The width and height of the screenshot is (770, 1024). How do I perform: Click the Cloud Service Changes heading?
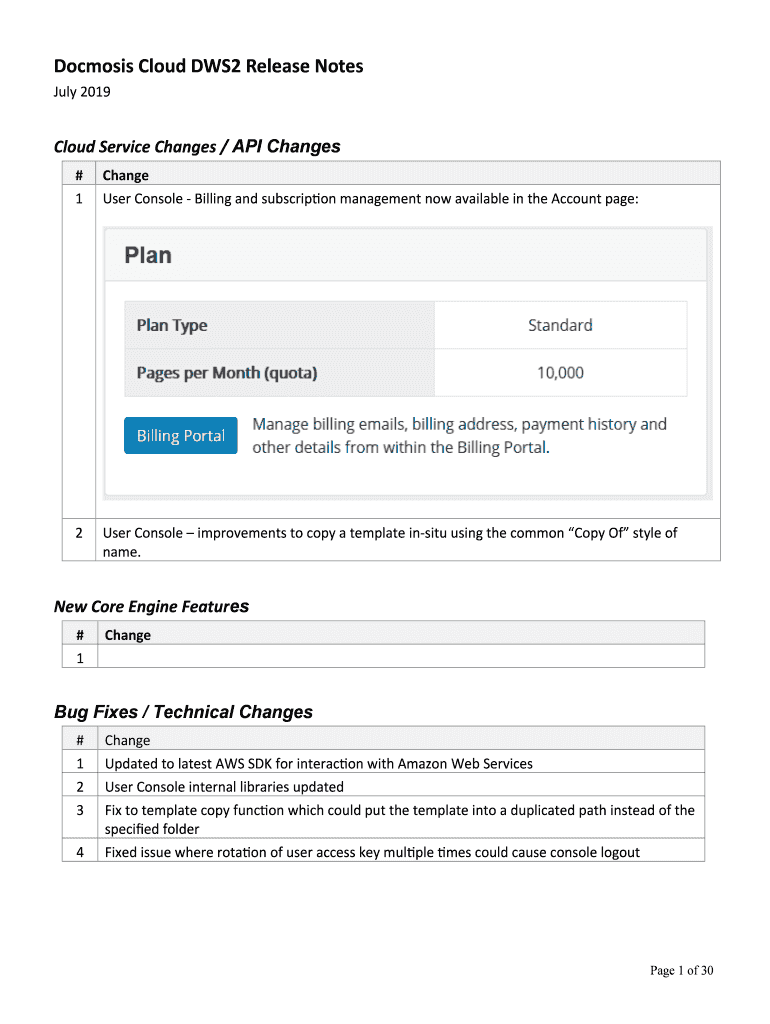coord(196,147)
